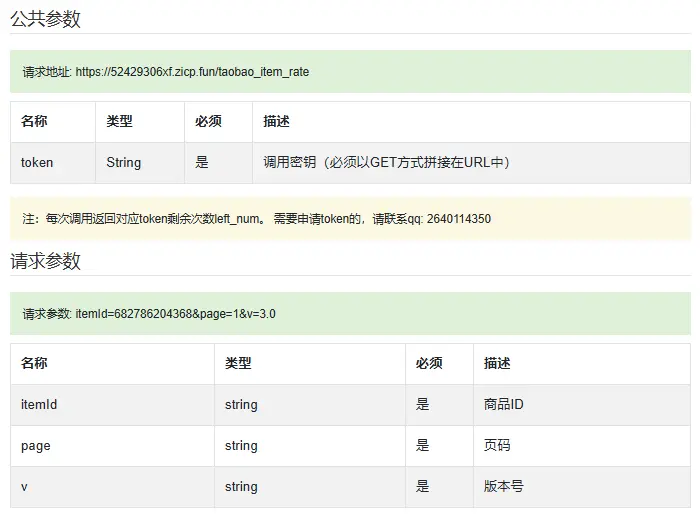Click the request URL https://52429306xf.zicp.fun/taobao_item_rate
The image size is (700, 514).
(x=192, y=71)
